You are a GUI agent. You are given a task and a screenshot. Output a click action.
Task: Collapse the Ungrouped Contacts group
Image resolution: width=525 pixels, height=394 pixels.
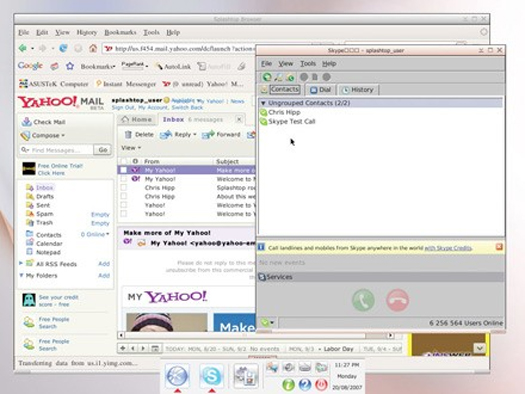coord(263,103)
